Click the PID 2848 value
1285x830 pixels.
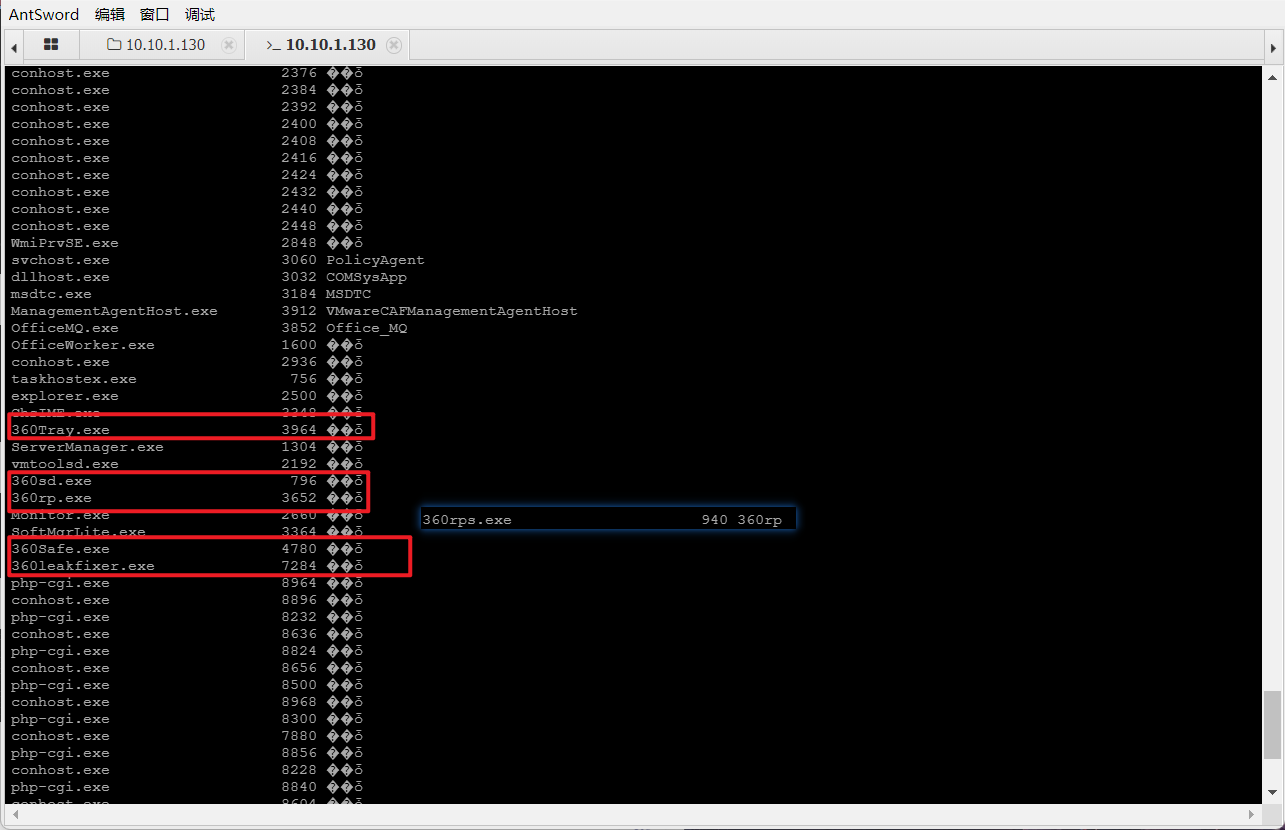(x=299, y=243)
